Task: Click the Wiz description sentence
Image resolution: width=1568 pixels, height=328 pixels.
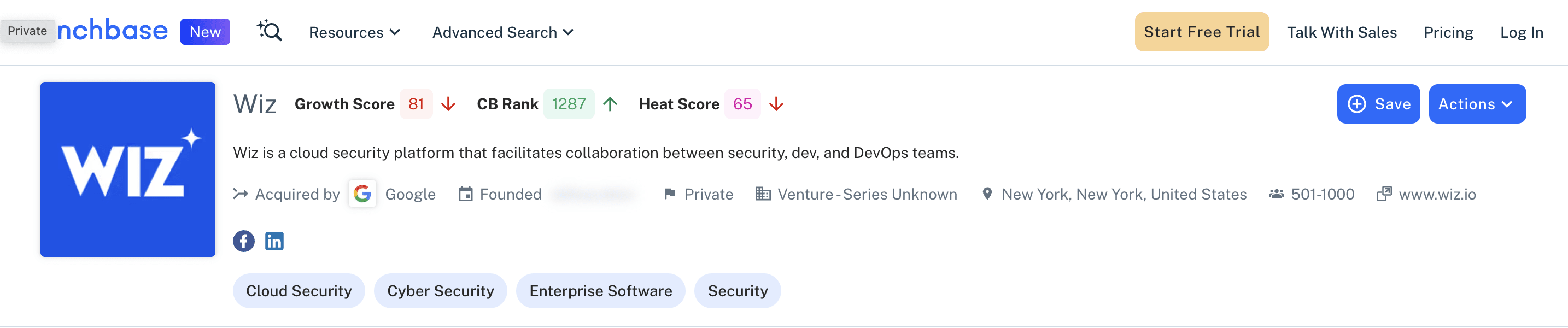Action: tap(595, 152)
